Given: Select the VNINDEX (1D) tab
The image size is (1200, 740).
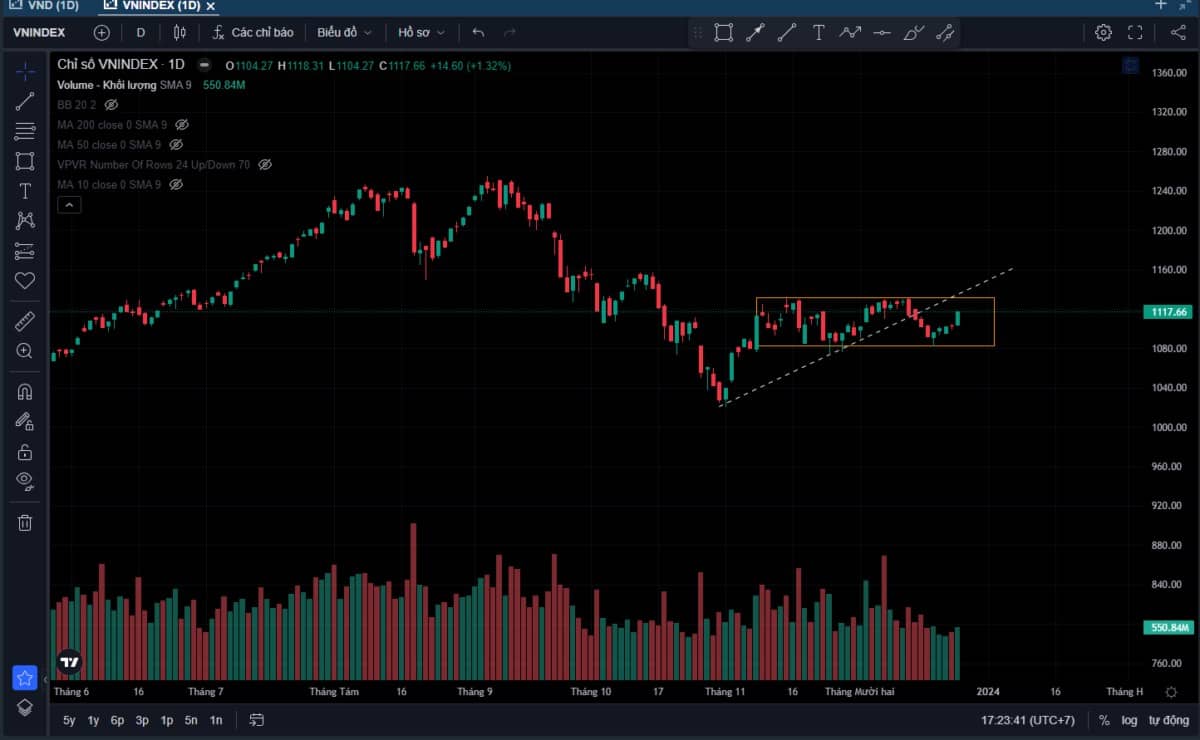Looking at the screenshot, I should point(153,6).
